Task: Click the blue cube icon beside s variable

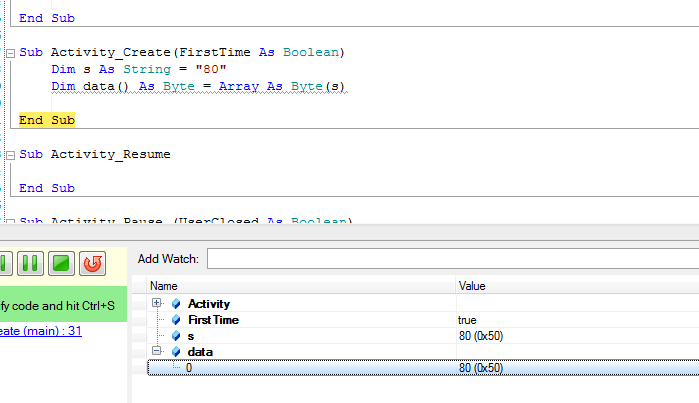Action: 176,336
